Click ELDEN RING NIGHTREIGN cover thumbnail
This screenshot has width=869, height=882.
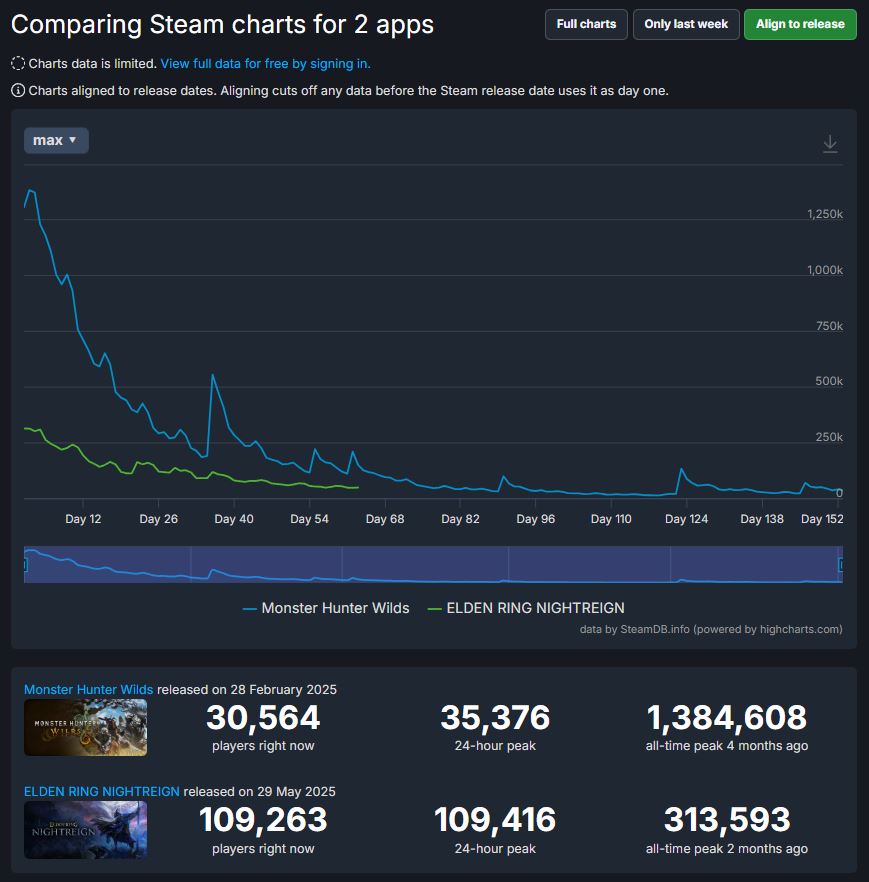(x=85, y=829)
